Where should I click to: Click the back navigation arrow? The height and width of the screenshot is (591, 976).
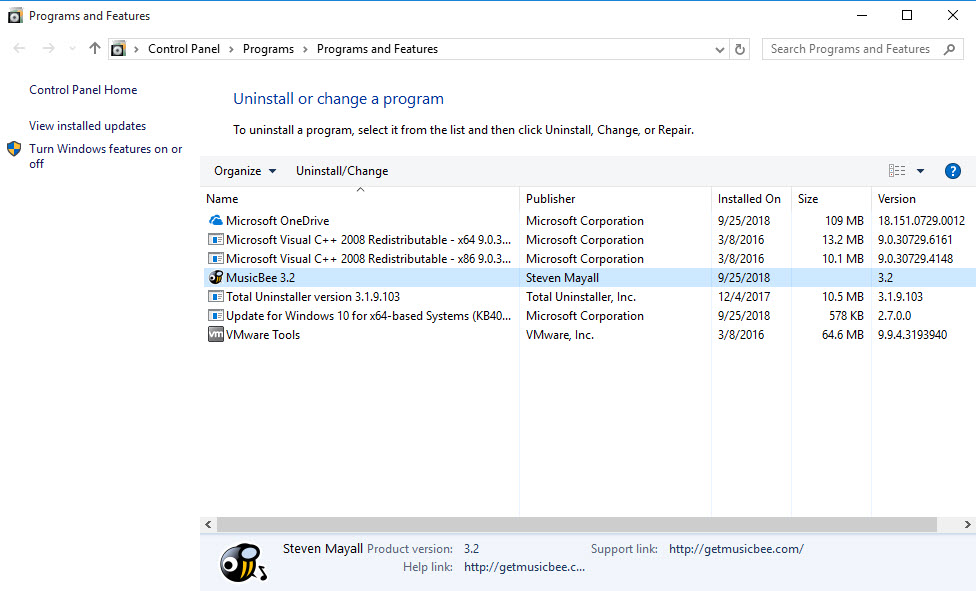coord(19,49)
